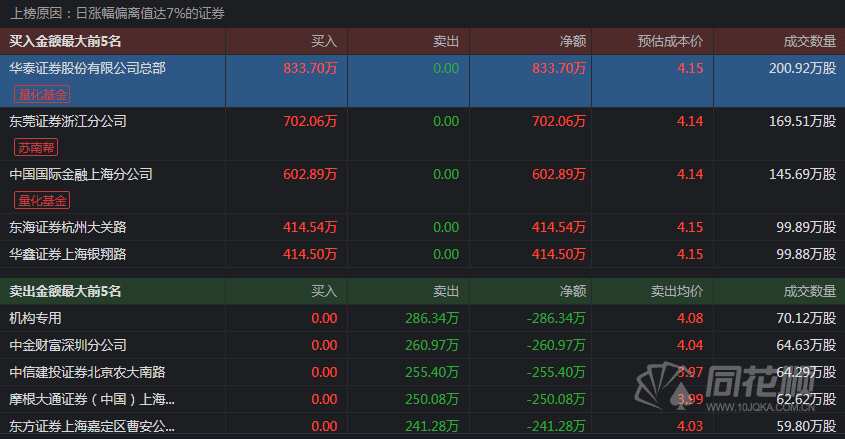Screen dimensions: 845x439
Task: Click the 苏南帮 tag under 东莞证券浙江分公司
Action: coord(36,147)
